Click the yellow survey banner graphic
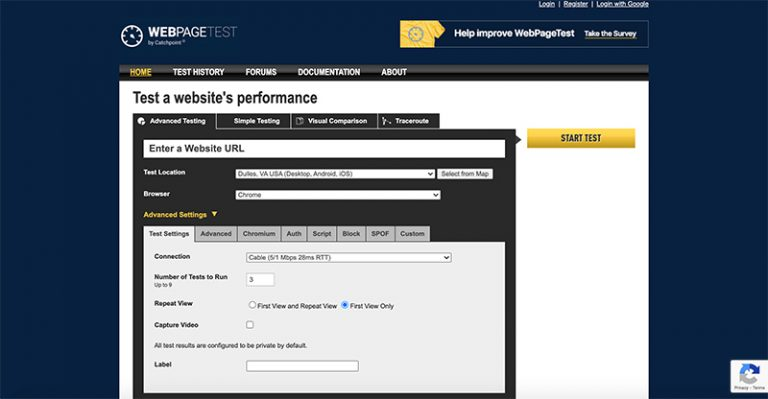The height and width of the screenshot is (399, 768). (422, 34)
